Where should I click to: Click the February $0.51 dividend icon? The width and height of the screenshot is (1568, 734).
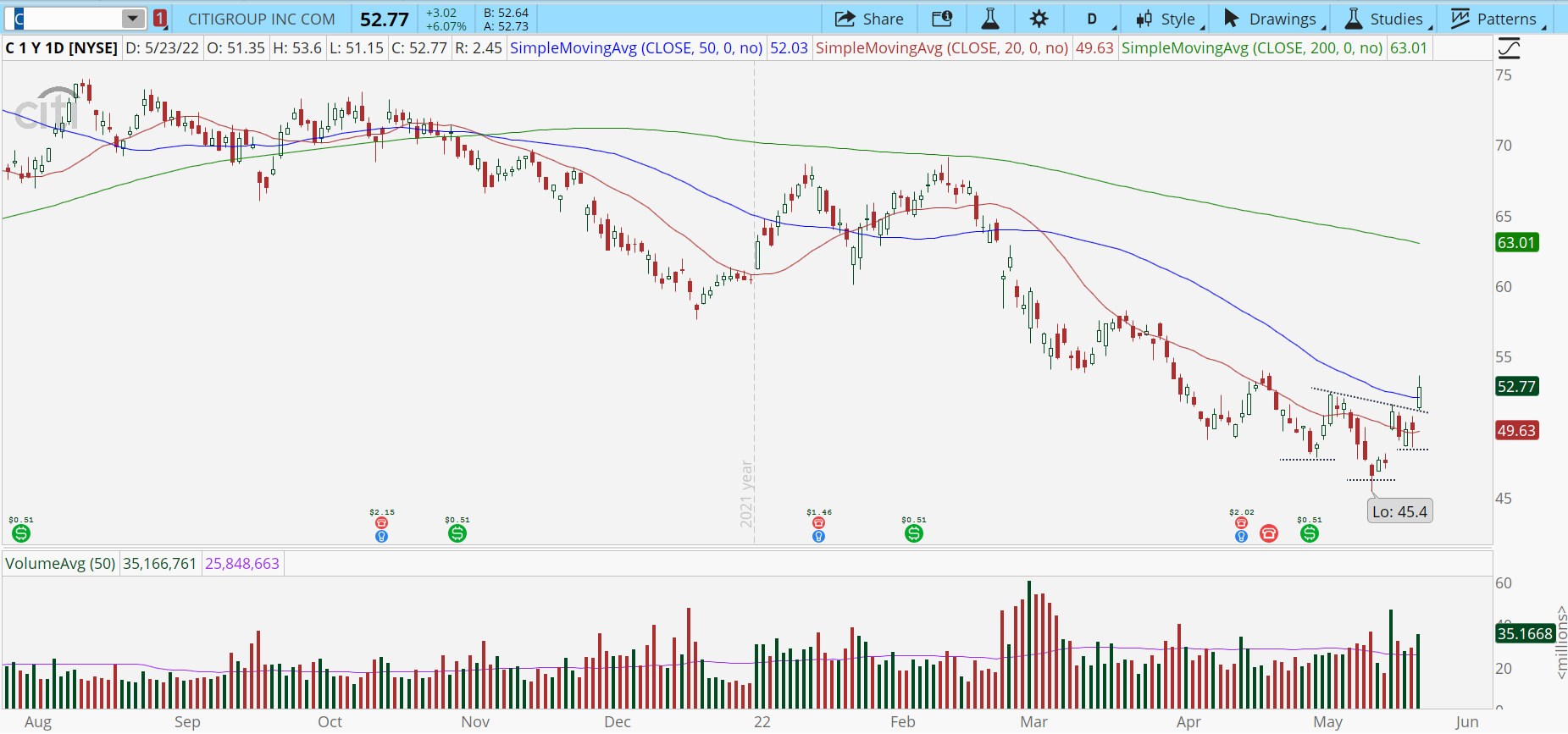[913, 533]
